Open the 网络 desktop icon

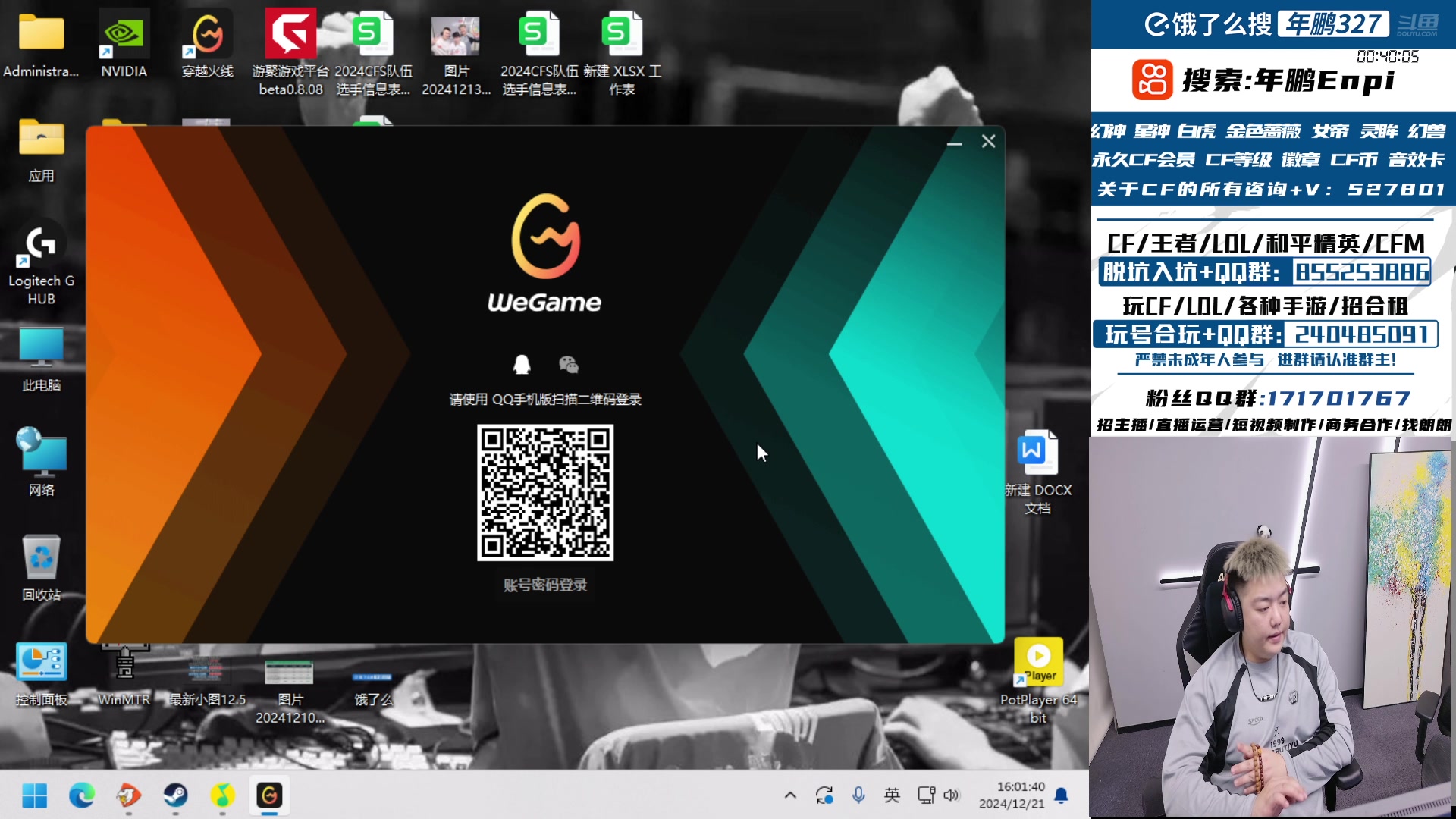(x=41, y=463)
